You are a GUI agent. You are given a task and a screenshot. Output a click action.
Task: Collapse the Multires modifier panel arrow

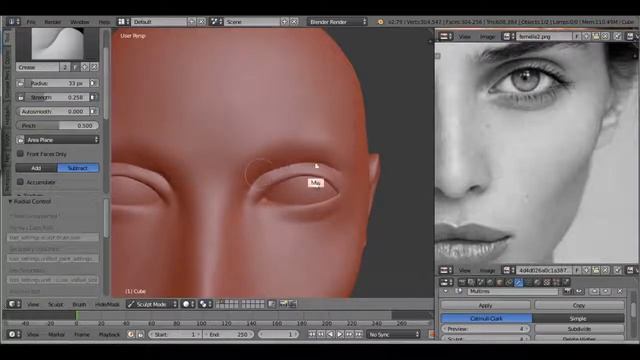coord(446,291)
